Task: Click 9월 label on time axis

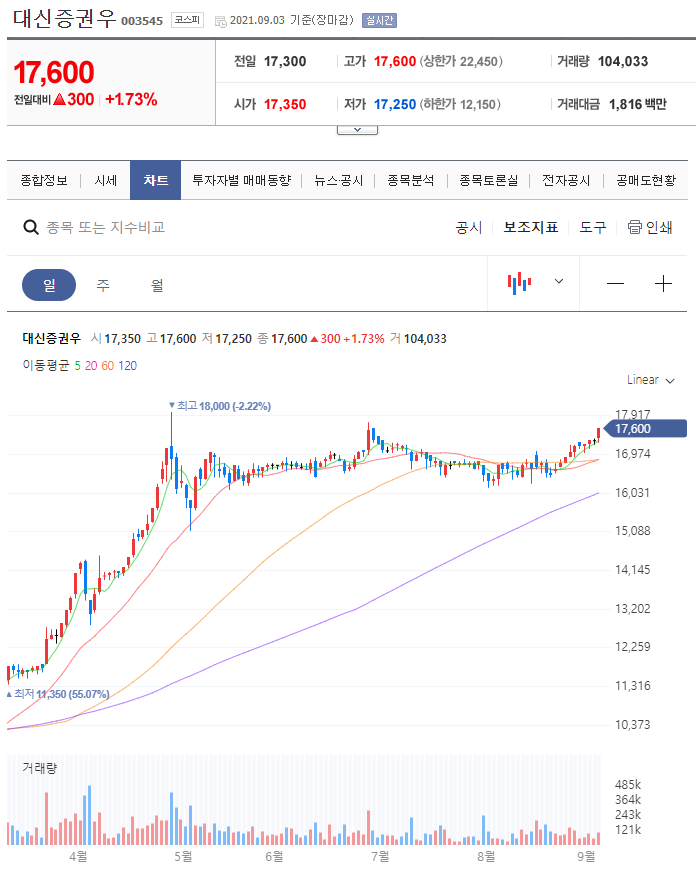Action: coord(586,856)
